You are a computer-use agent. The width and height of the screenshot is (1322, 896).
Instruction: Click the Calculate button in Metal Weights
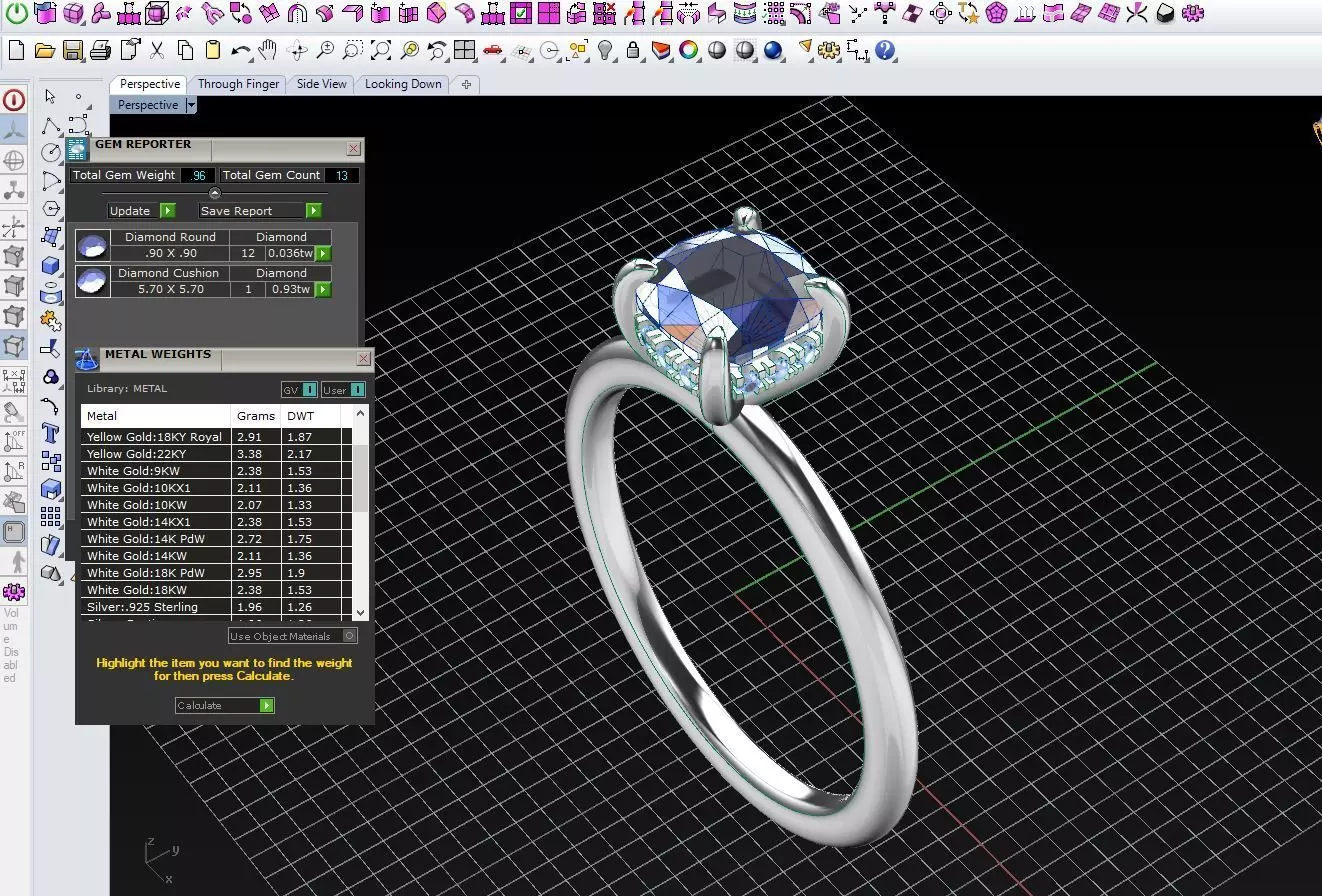[224, 706]
